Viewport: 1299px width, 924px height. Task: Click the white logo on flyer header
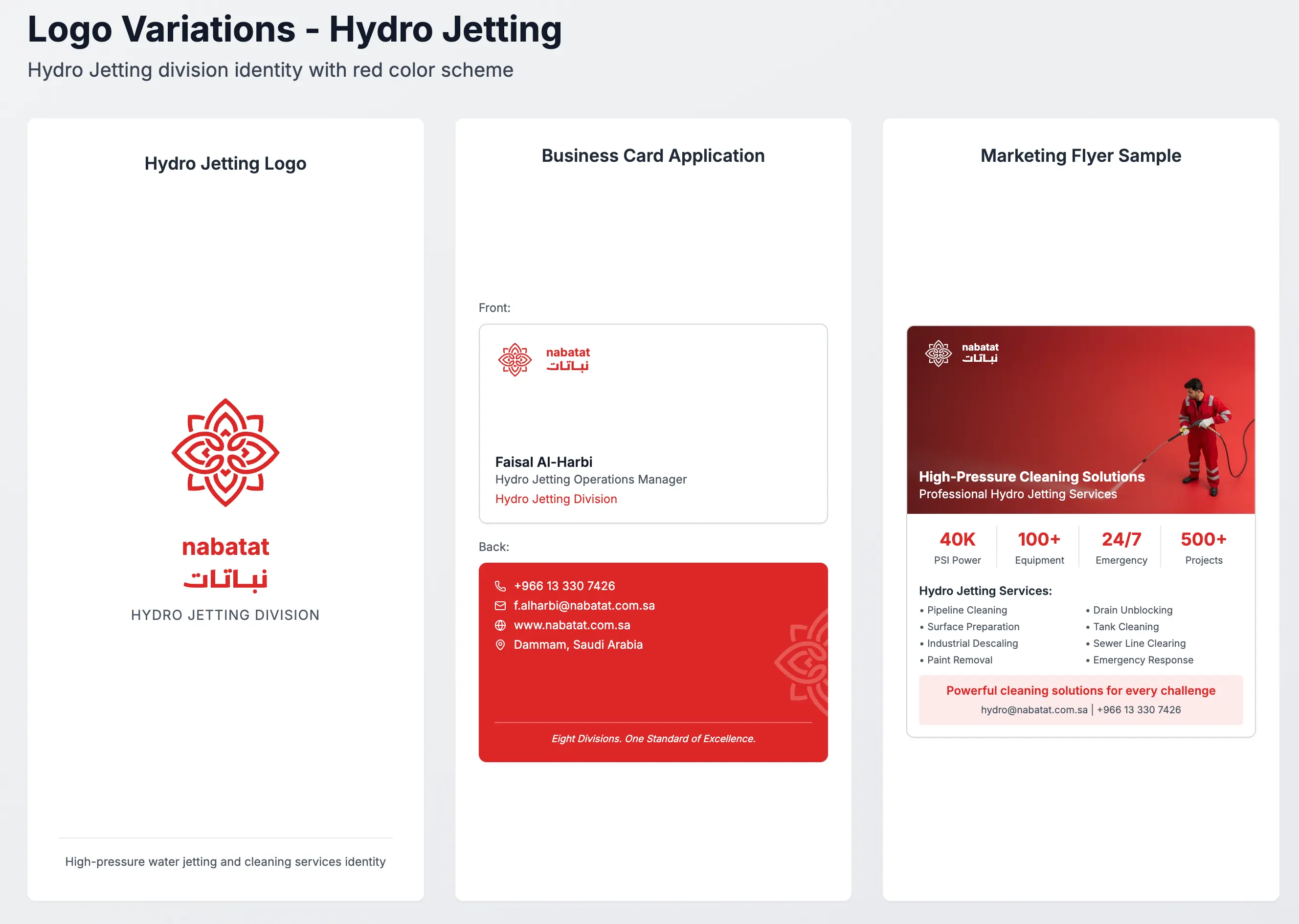(938, 353)
